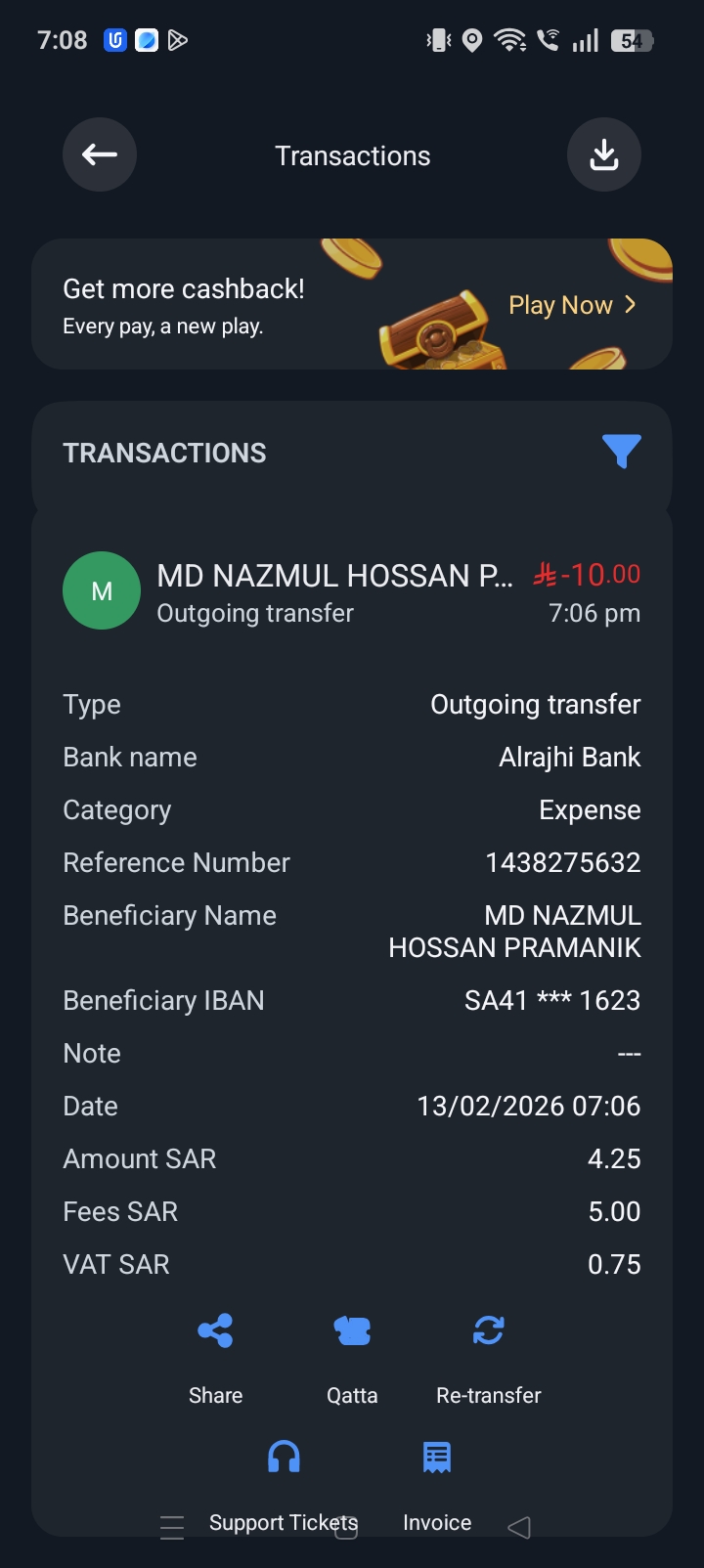704x1568 pixels.
Task: Open Support Tickets headphone icon
Action: (x=284, y=1458)
